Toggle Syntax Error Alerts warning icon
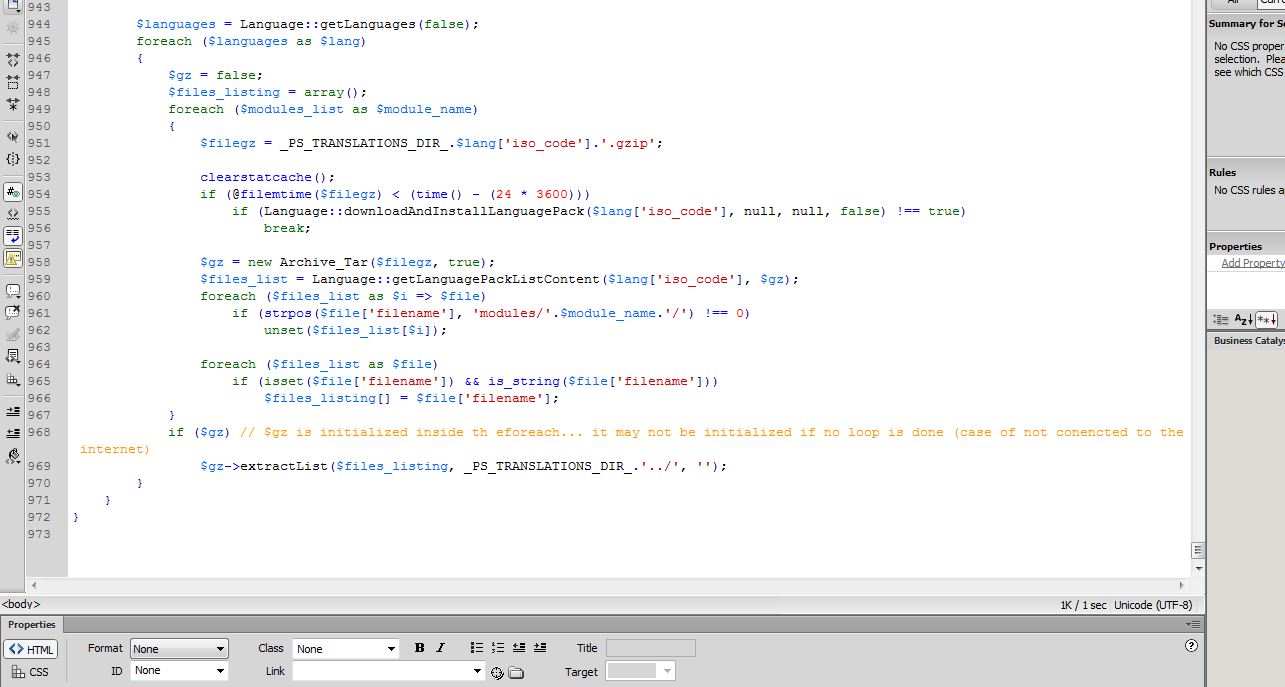 13,258
